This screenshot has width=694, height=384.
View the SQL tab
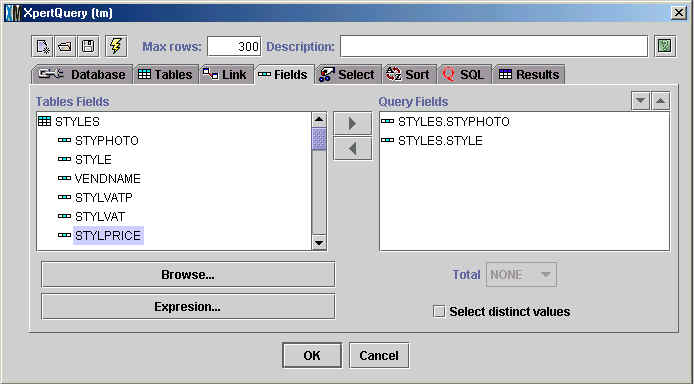pos(464,74)
